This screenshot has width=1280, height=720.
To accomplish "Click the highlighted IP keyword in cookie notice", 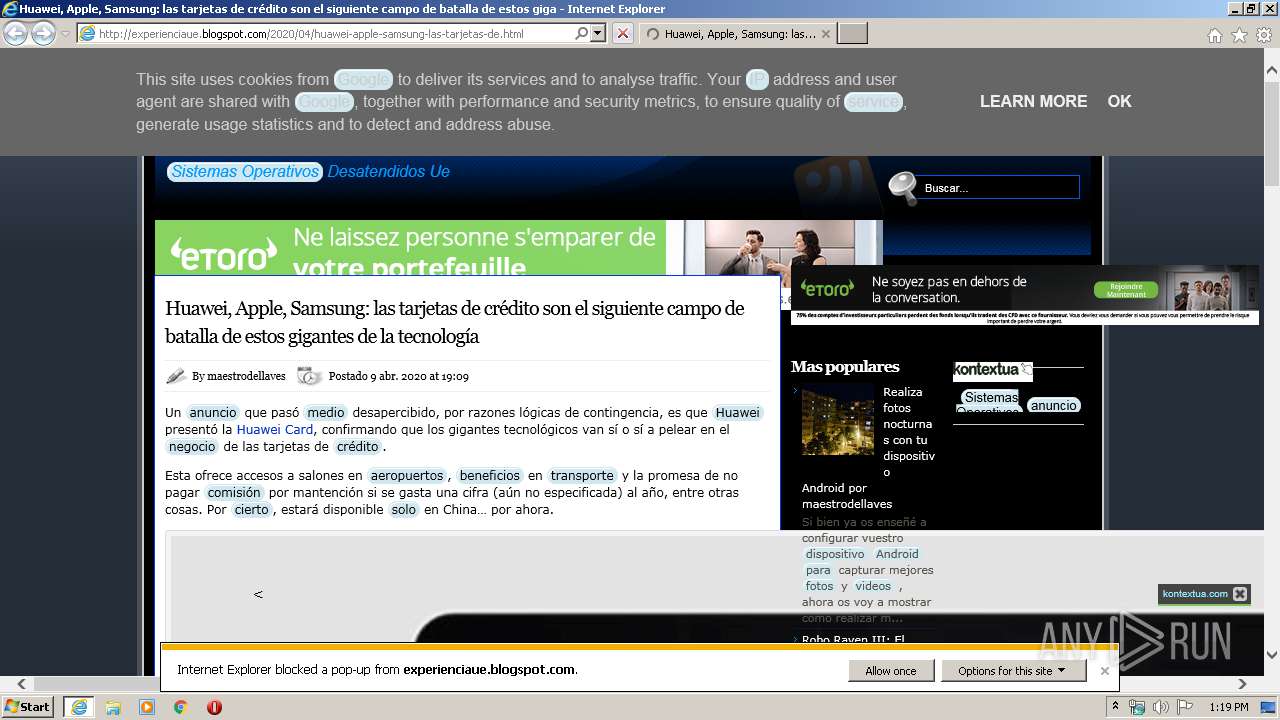I will click(x=757, y=79).
